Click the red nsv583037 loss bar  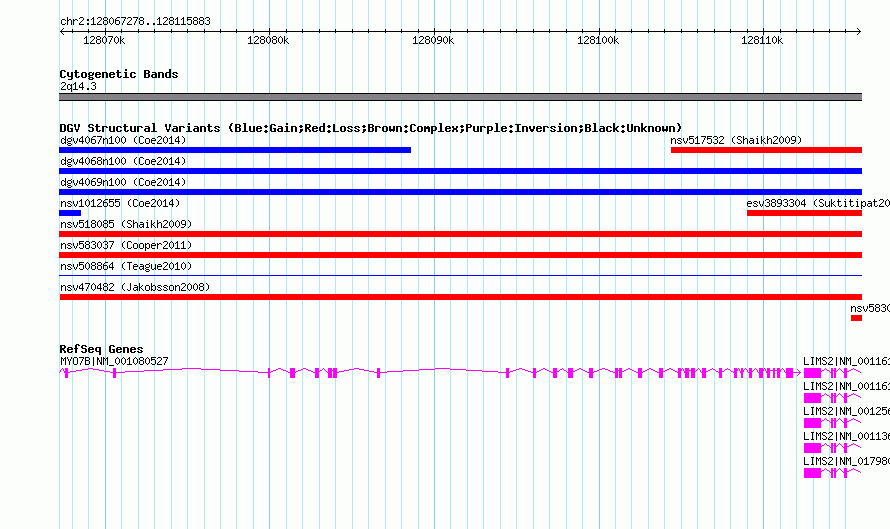coord(460,255)
